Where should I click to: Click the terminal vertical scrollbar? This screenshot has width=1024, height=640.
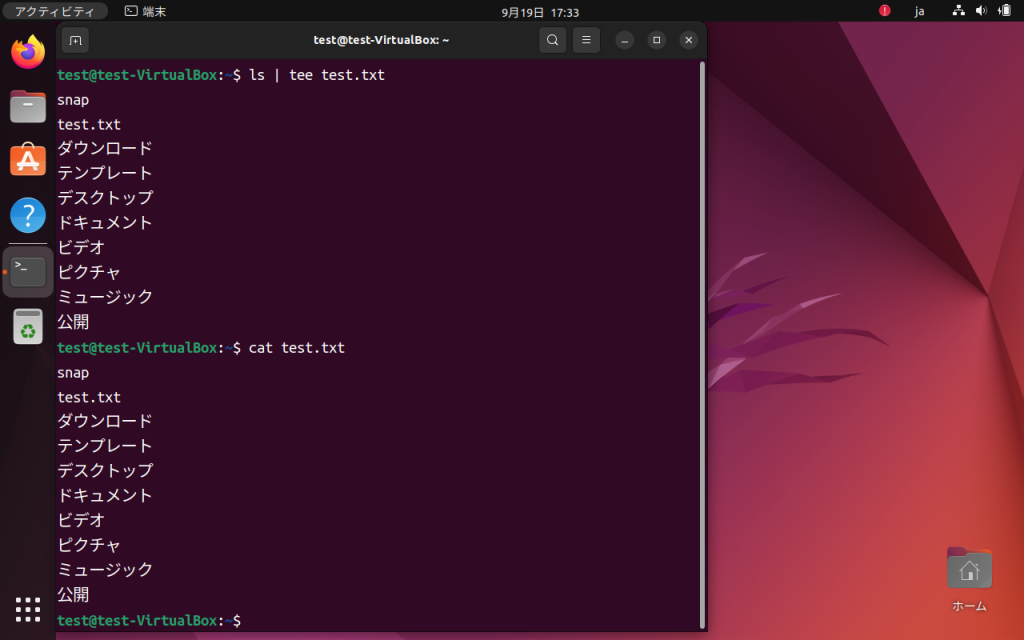[702, 345]
